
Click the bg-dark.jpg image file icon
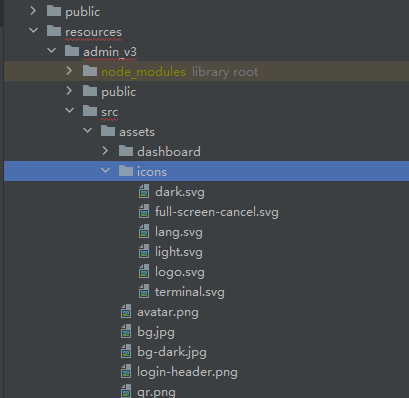[126, 352]
